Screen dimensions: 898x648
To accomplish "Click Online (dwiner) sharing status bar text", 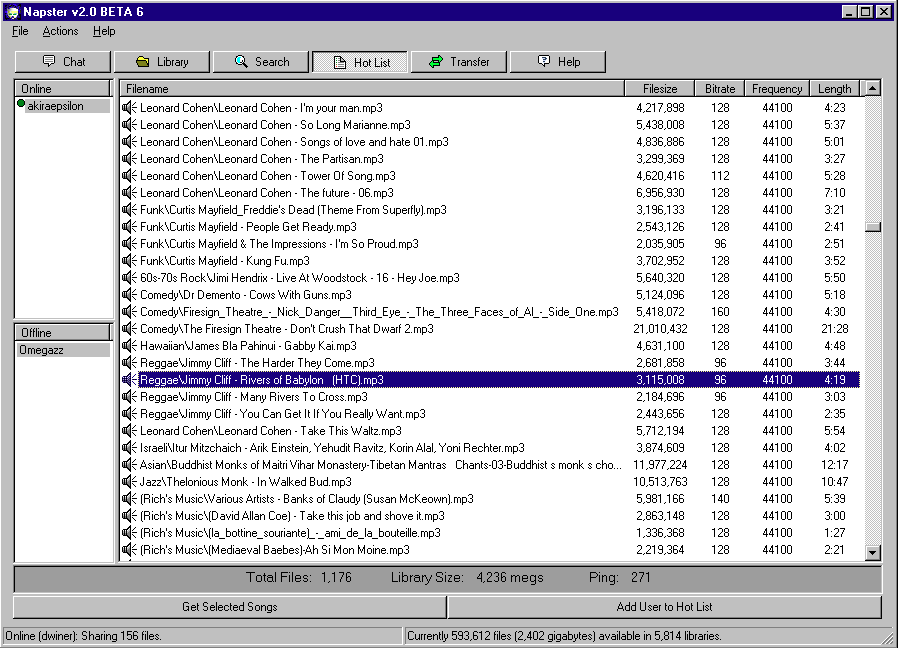I will (84, 636).
